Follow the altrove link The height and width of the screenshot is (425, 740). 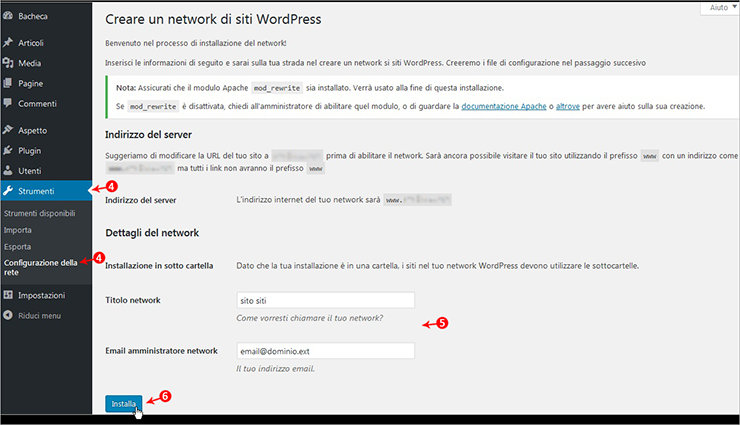(x=568, y=106)
